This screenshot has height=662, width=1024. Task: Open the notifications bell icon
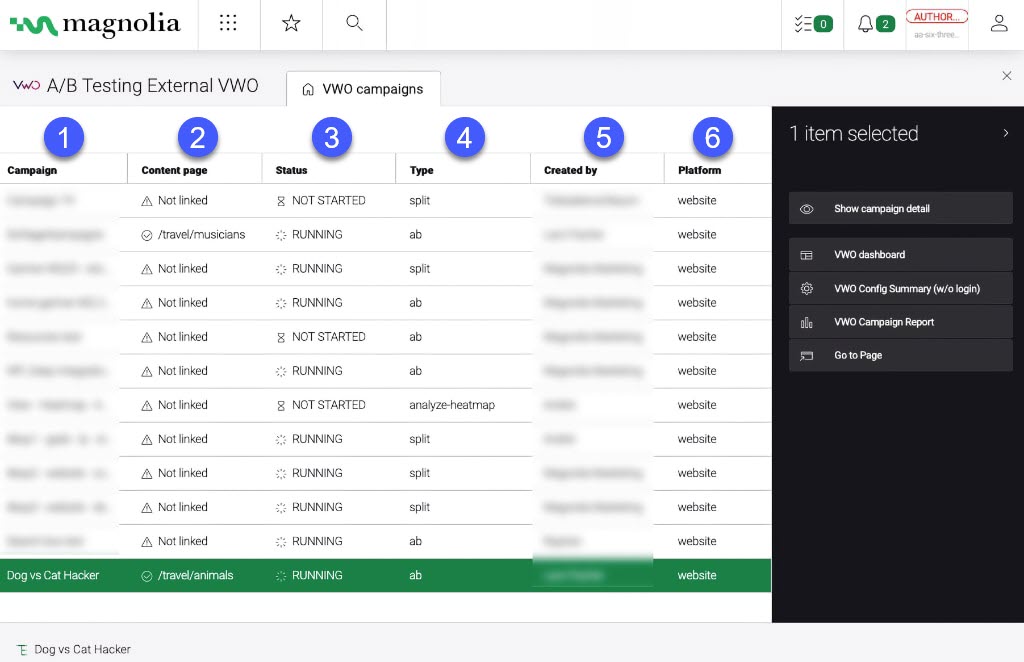pos(875,24)
